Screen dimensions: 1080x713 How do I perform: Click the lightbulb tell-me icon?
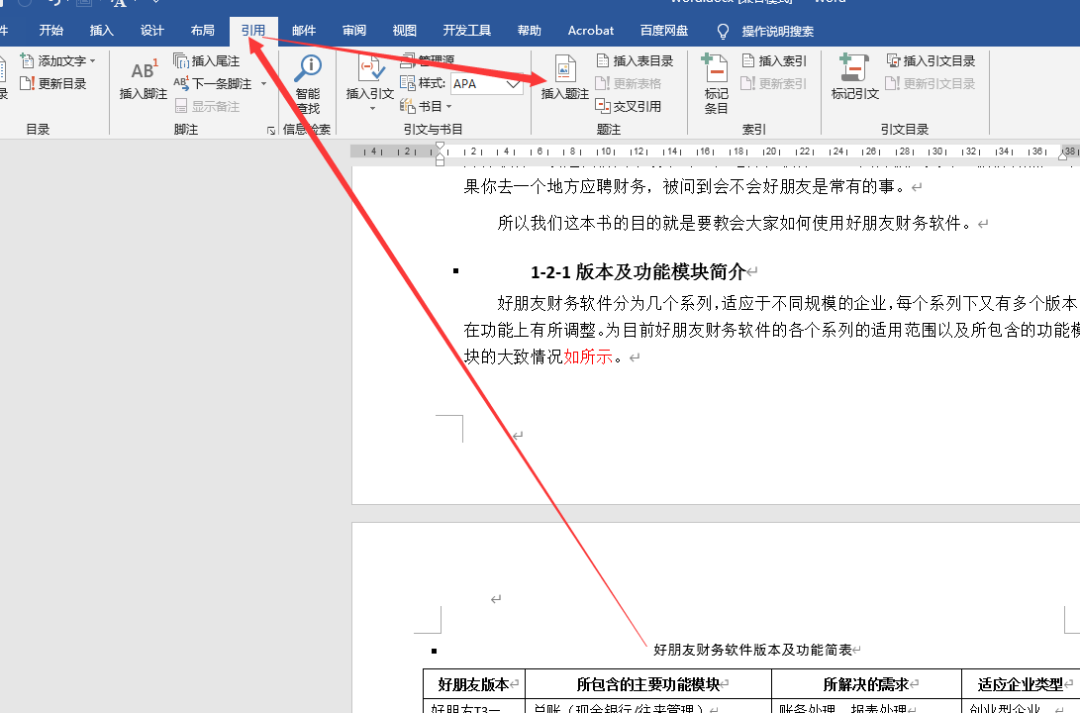click(x=723, y=31)
